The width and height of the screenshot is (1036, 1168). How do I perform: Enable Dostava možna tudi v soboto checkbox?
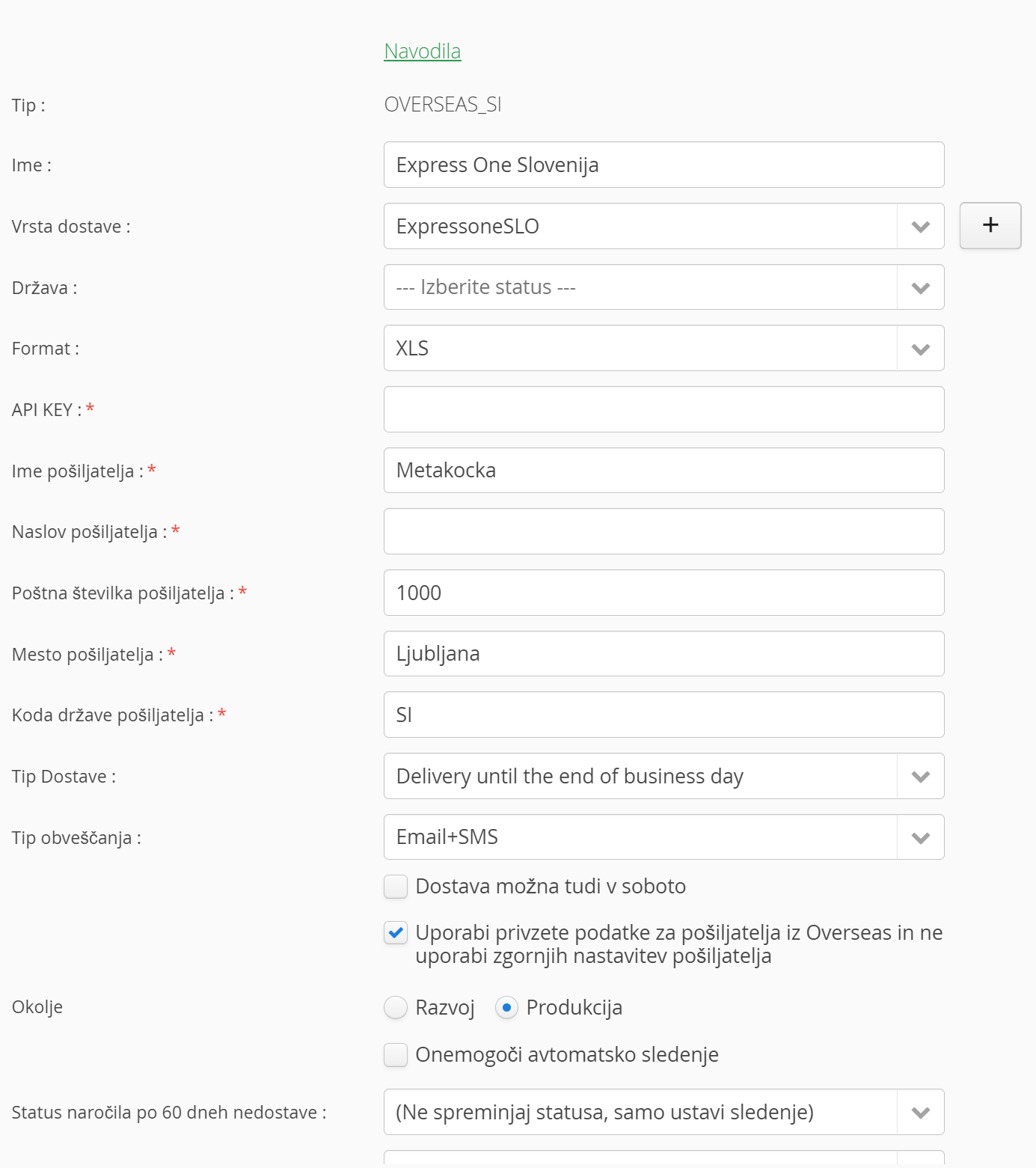pos(396,887)
